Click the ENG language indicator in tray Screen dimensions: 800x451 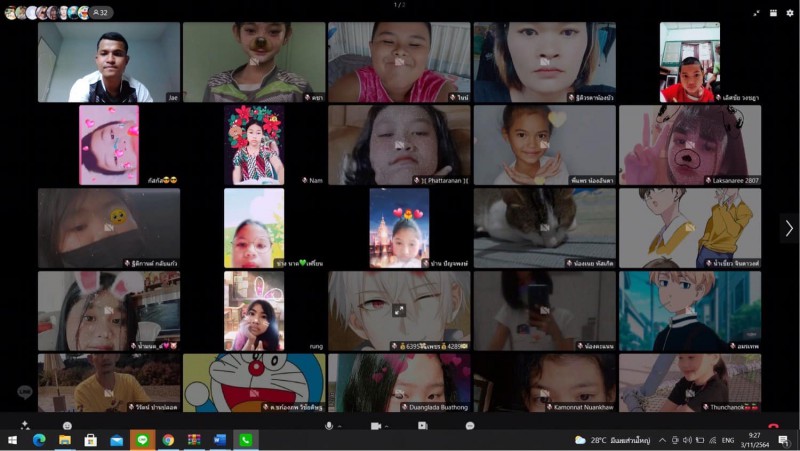click(728, 440)
